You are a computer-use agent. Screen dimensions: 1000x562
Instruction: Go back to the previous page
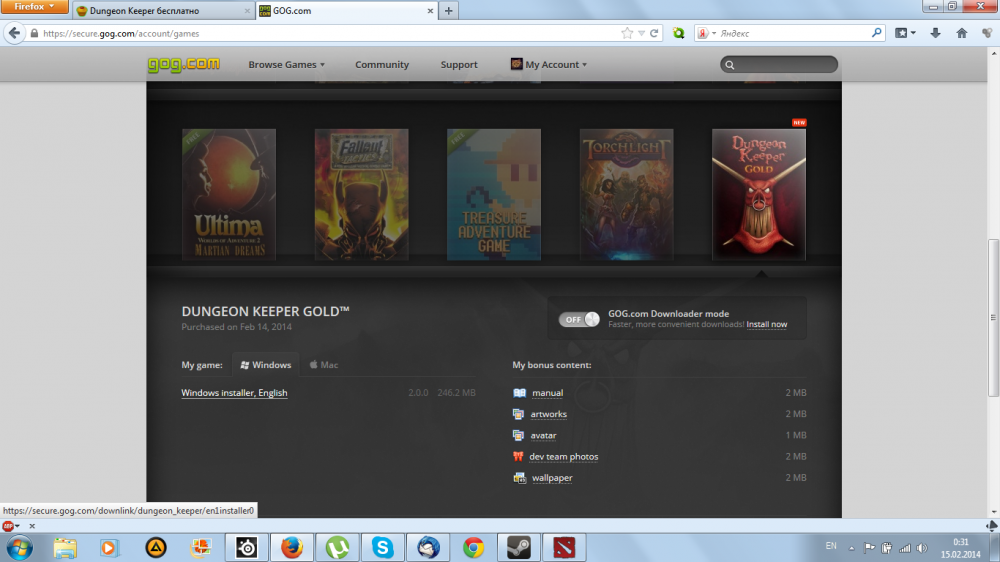click(14, 33)
